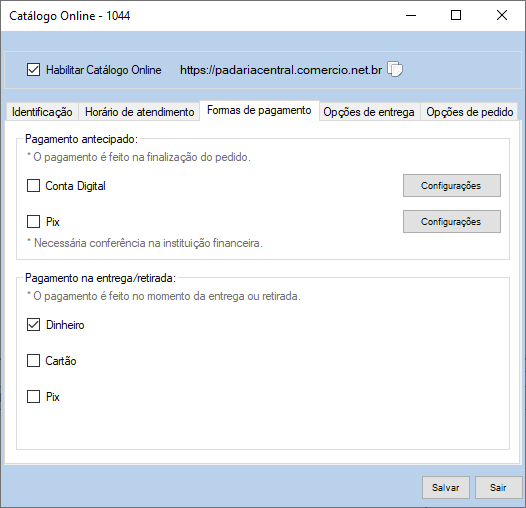
Task: Open the Opções de pedido tab
Action: tap(470, 112)
